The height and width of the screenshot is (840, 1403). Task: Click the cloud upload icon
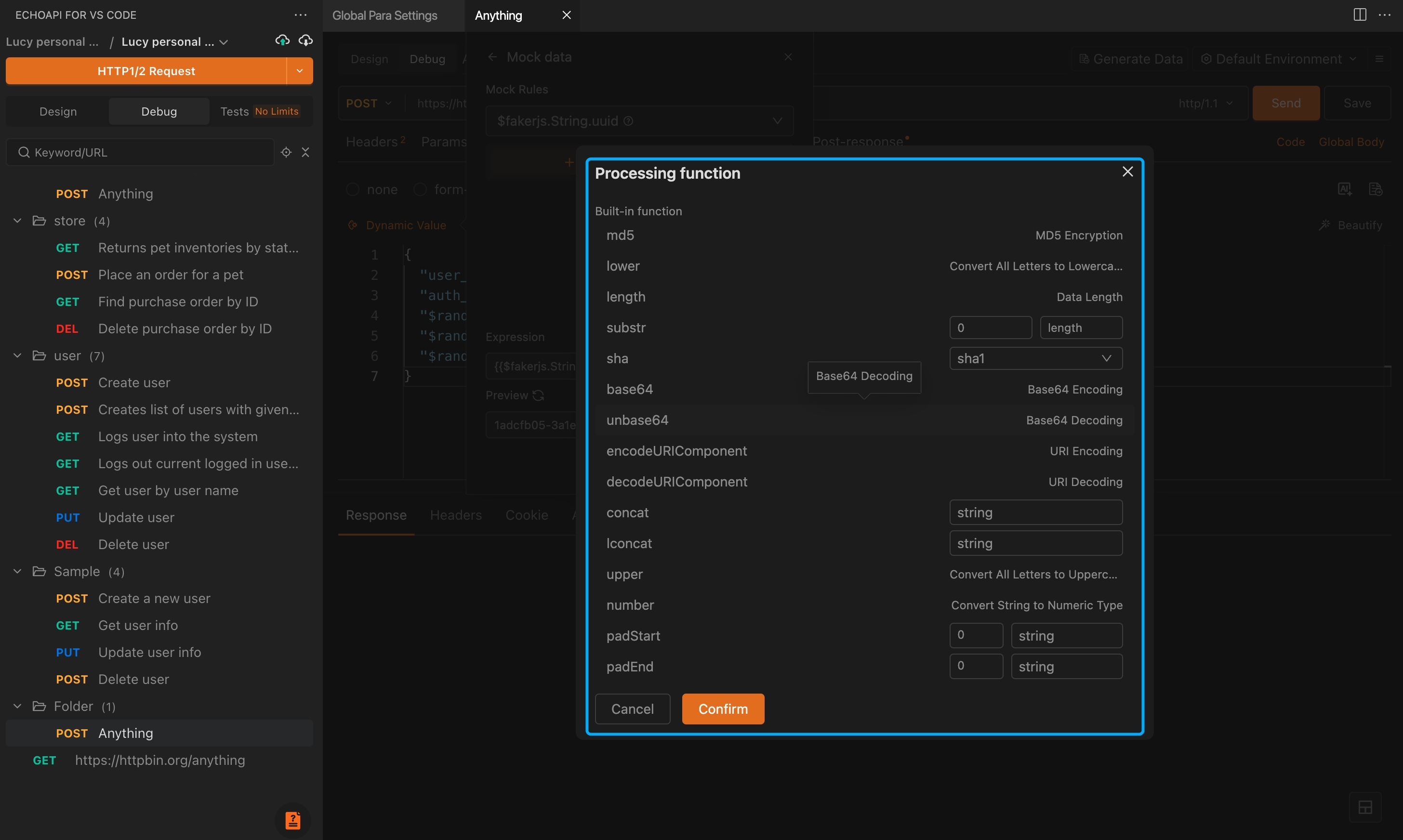[282, 41]
